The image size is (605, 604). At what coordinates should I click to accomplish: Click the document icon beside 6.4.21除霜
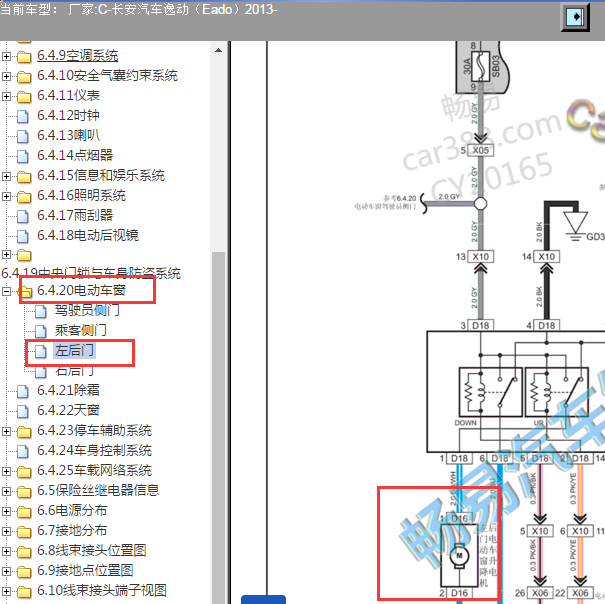click(23, 391)
